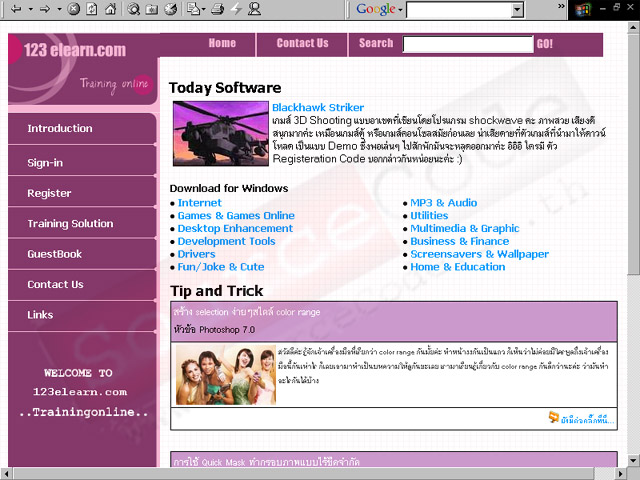Expand the Google search box dropdown

(518, 10)
